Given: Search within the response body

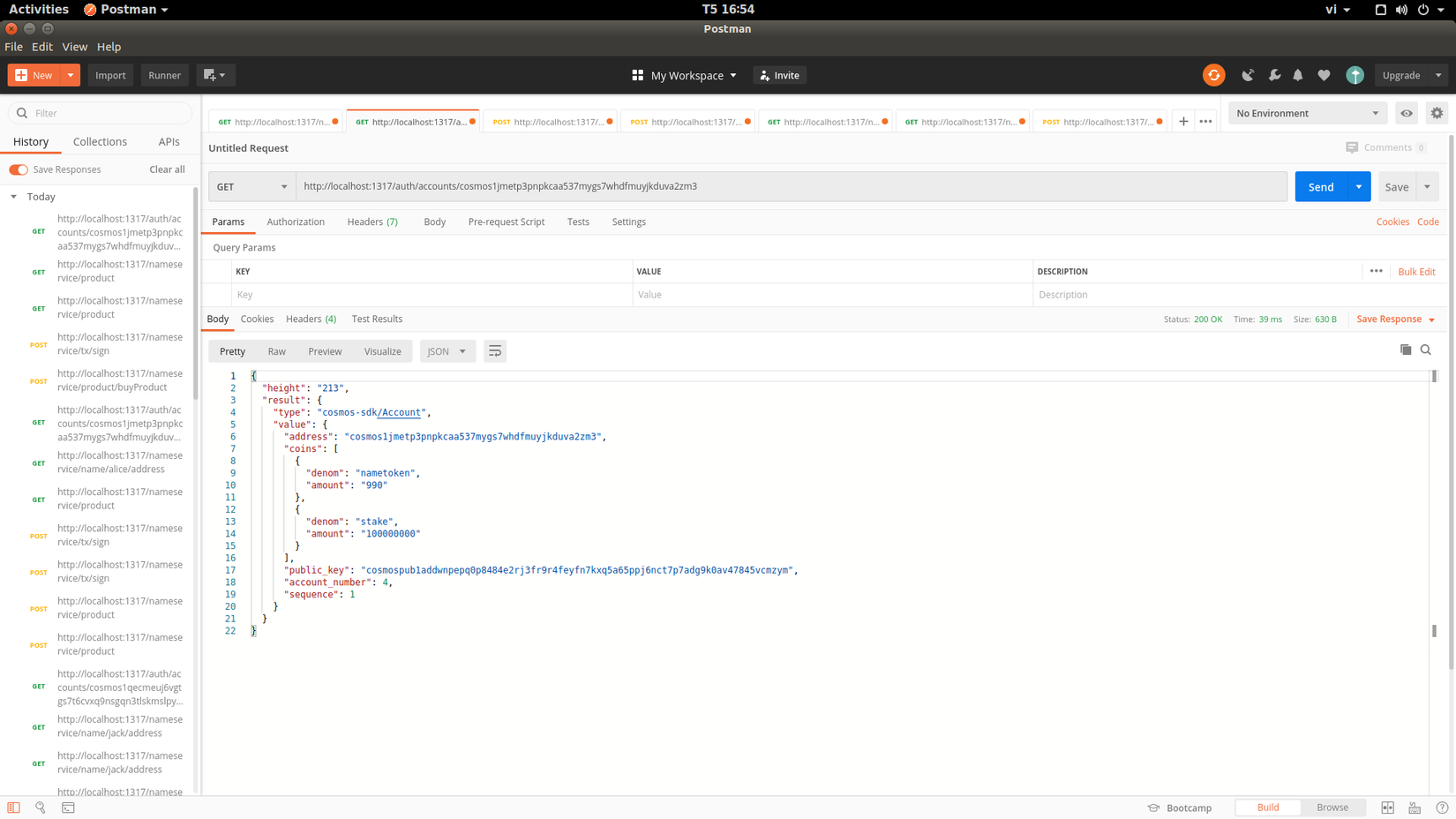Looking at the screenshot, I should pyautogui.click(x=1426, y=349).
